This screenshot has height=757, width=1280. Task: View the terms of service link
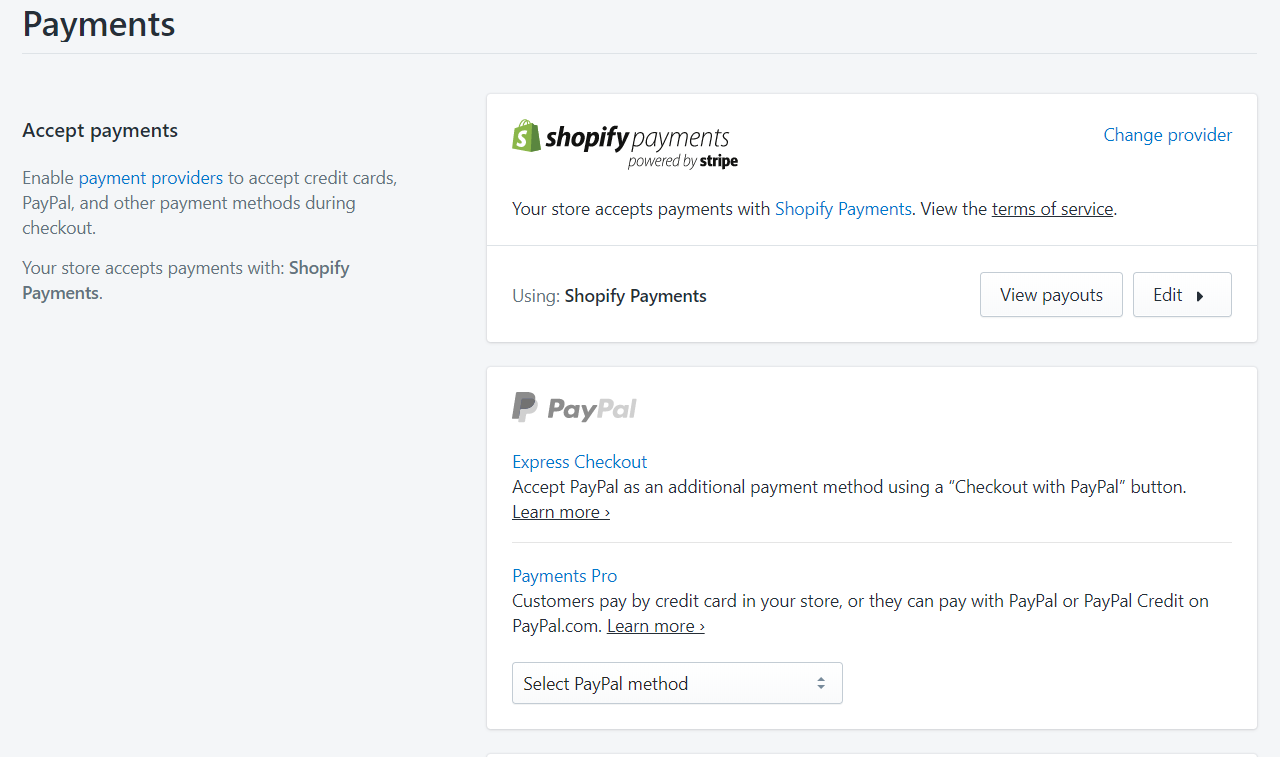click(1052, 209)
